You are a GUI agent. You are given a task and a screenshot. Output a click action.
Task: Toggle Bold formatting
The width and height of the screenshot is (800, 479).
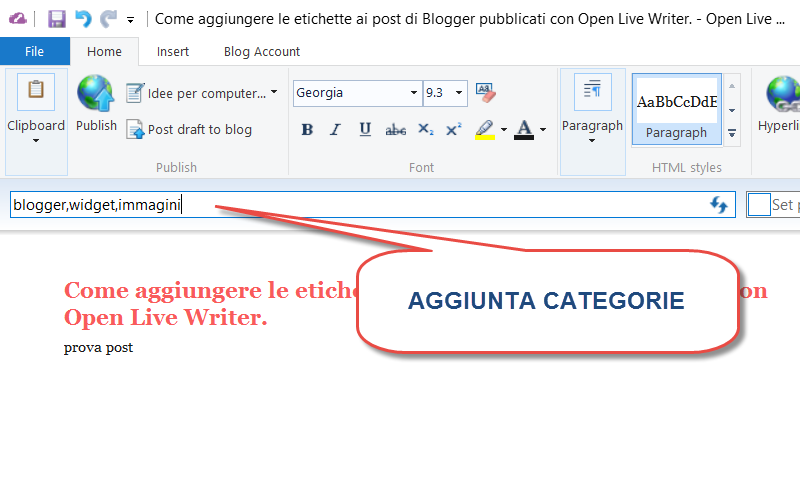coord(307,130)
